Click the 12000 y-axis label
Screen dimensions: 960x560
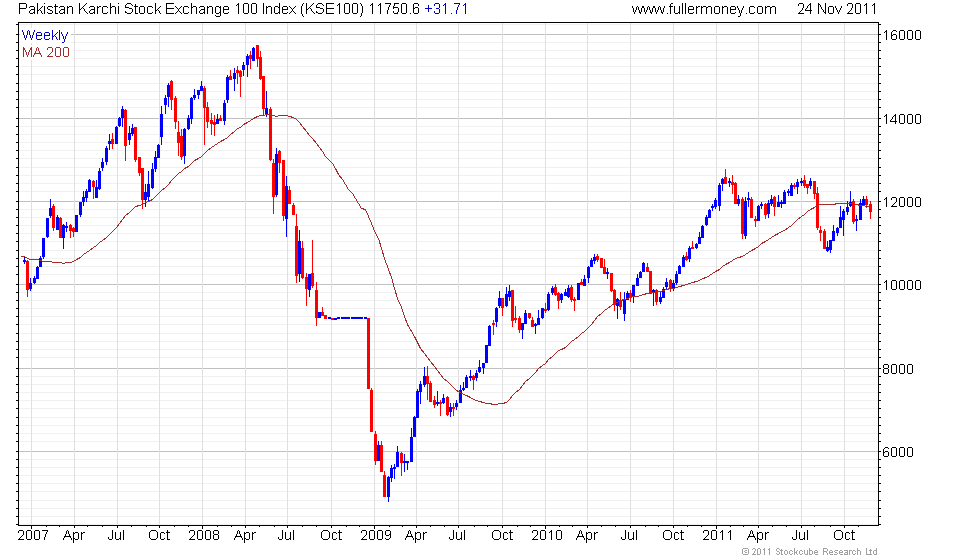(x=901, y=203)
